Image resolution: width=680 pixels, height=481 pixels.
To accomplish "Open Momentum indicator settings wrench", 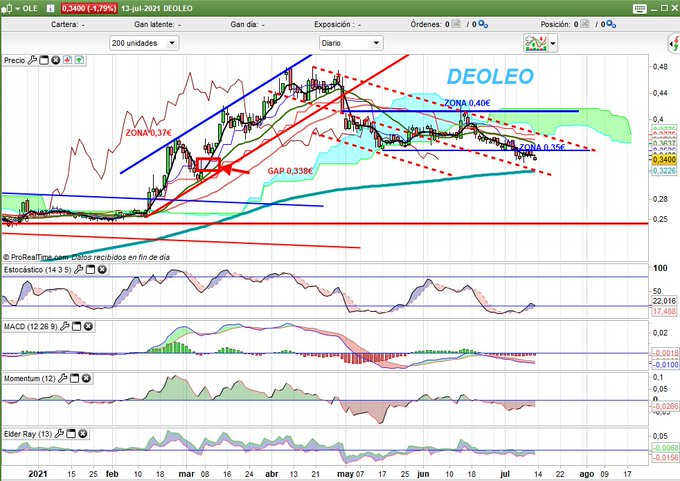I will (x=63, y=379).
